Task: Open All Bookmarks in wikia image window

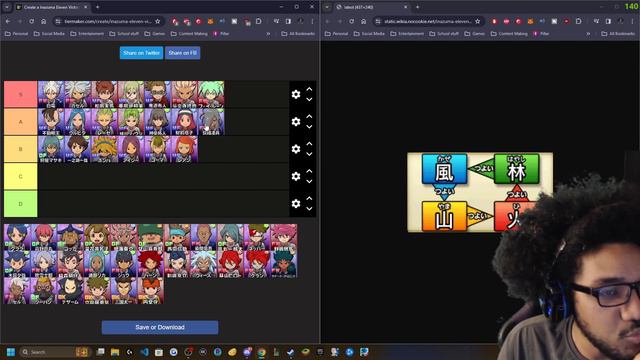Action: (618, 33)
